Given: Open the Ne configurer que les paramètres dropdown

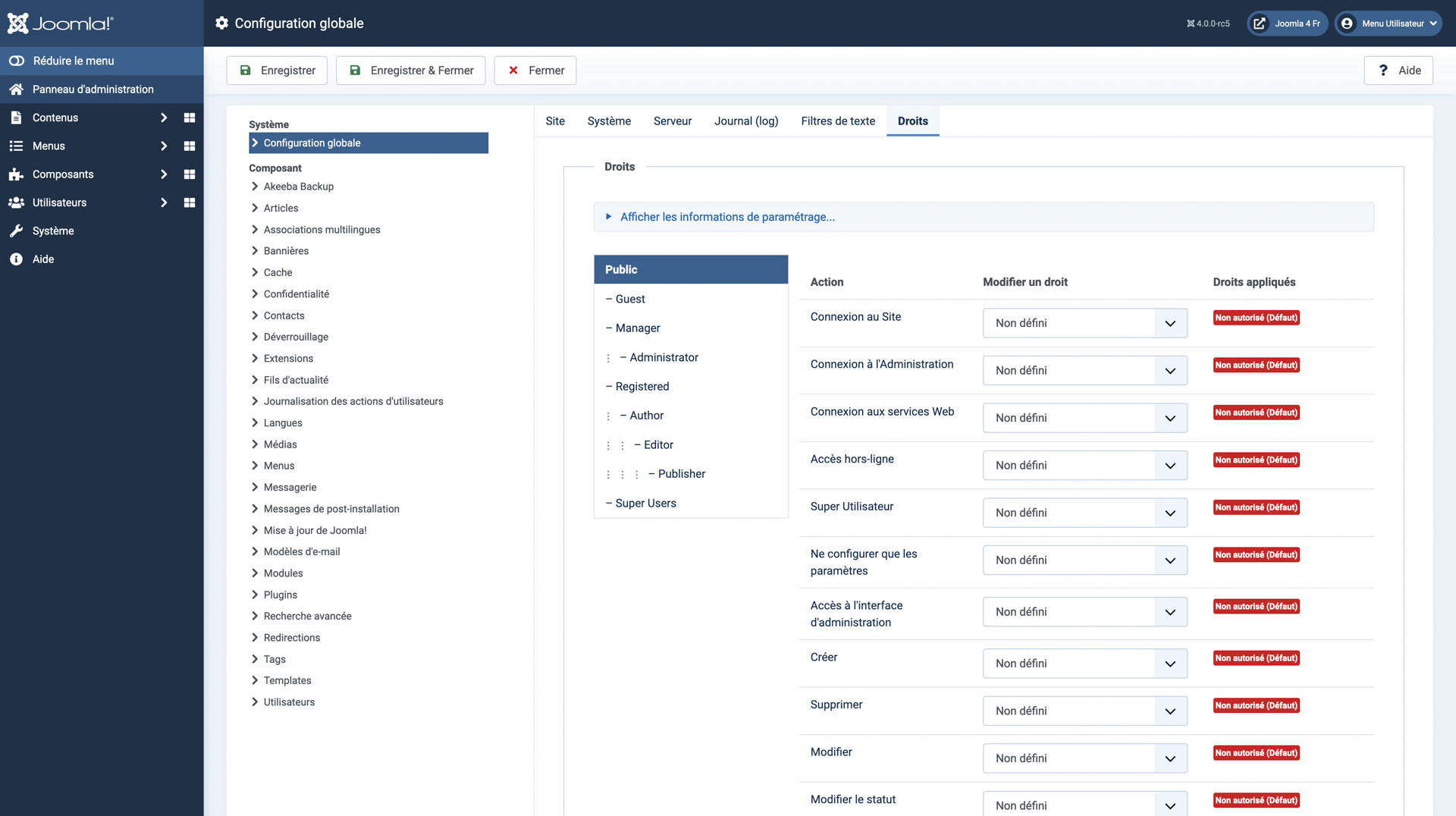Looking at the screenshot, I should [1085, 560].
